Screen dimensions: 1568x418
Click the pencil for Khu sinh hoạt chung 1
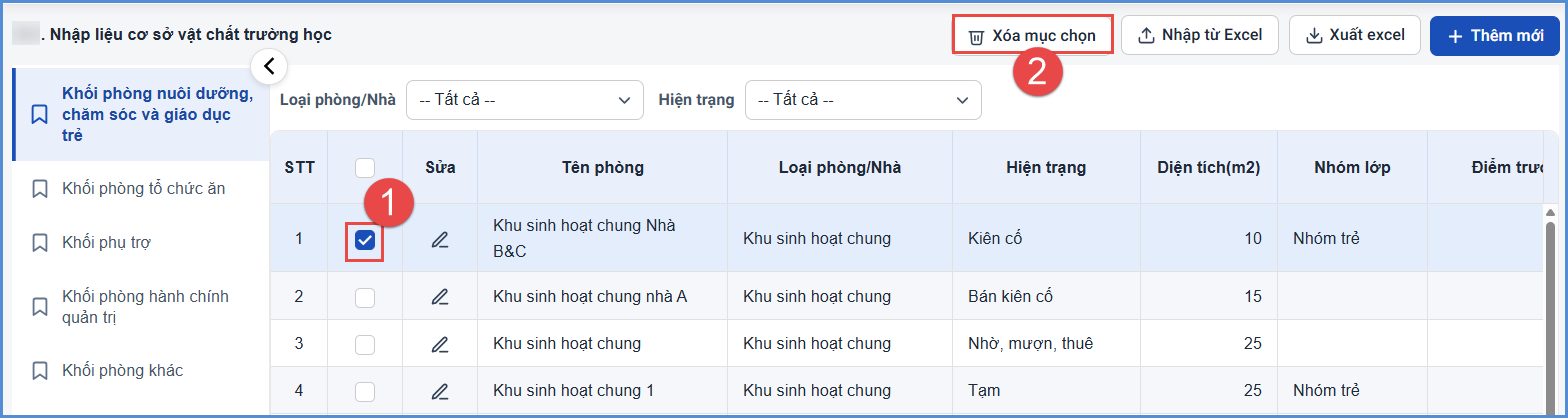[440, 391]
